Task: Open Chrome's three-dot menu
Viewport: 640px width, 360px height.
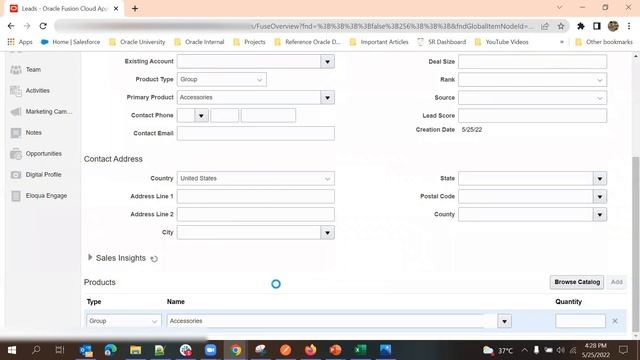Action: click(x=629, y=26)
